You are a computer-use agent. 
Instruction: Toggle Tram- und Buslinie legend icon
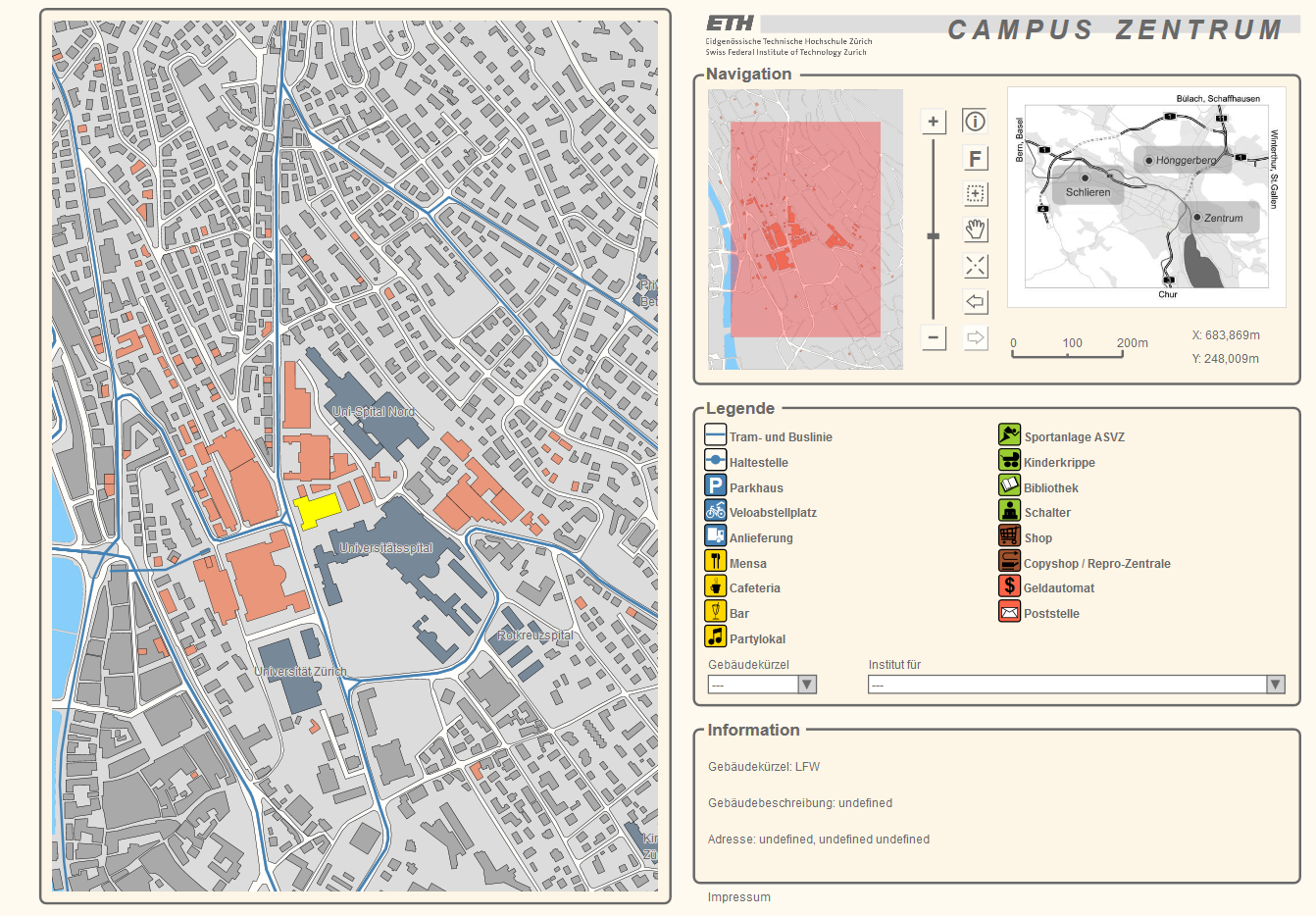point(715,435)
